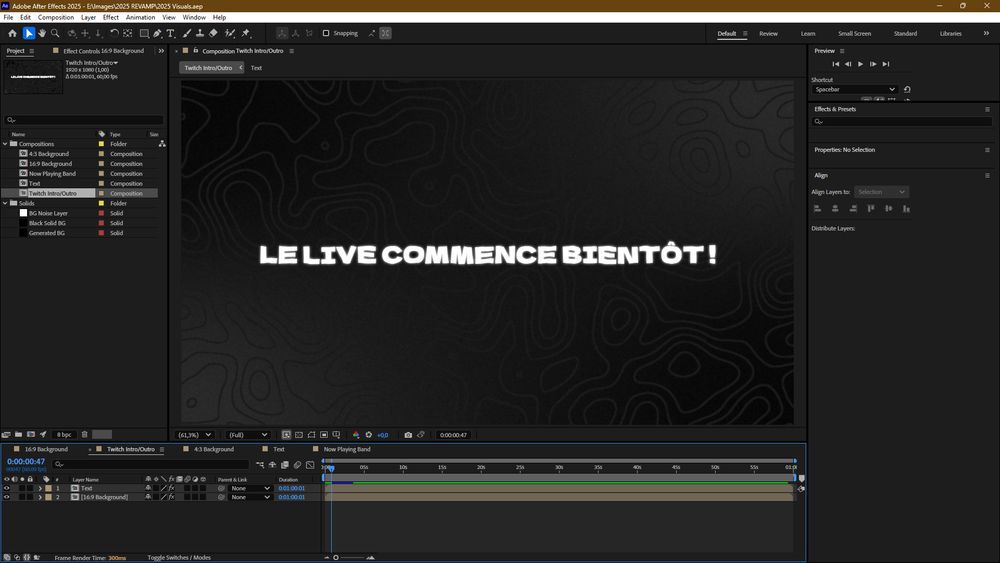1000x563 pixels.
Task: Open Show Channel and color management icon
Action: point(356,435)
